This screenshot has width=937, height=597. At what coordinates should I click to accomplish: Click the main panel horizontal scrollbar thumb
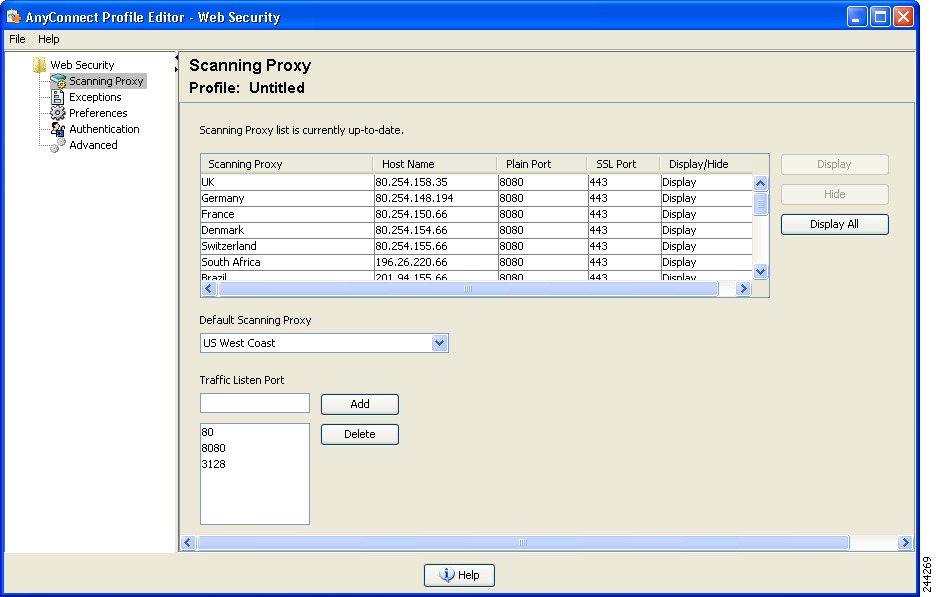coord(523,543)
